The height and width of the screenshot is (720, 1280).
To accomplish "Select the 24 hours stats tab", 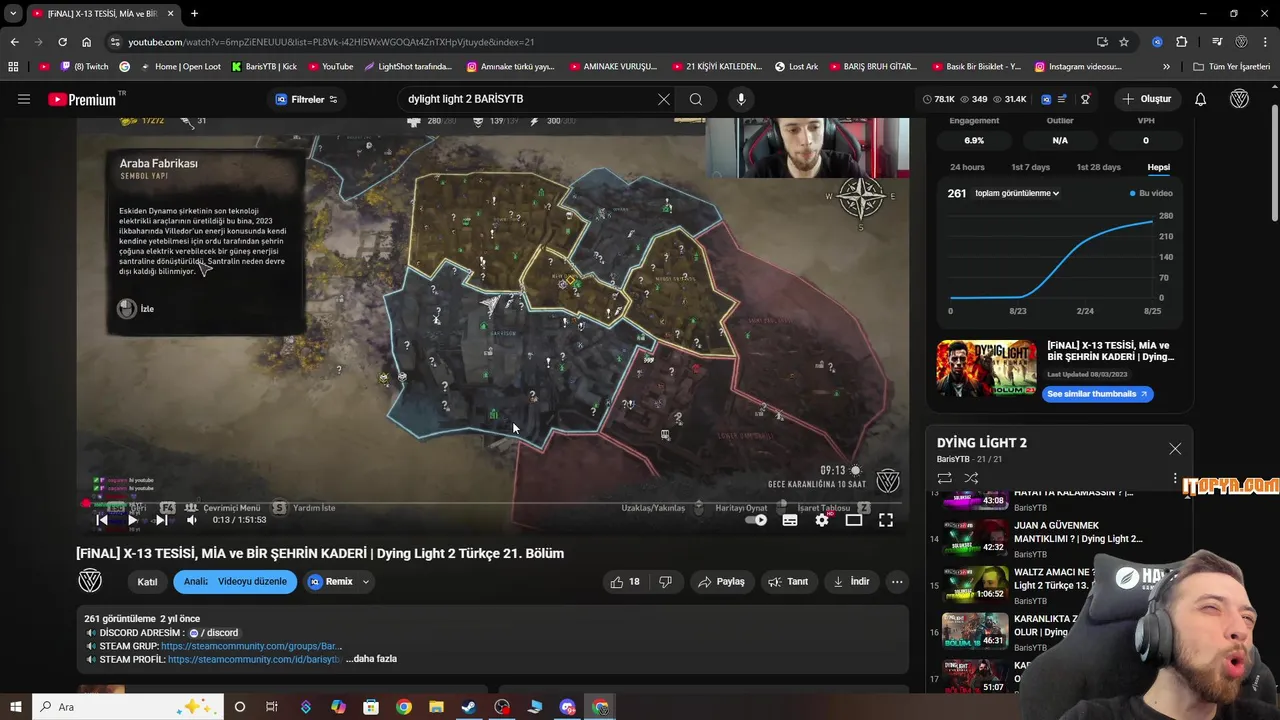I will [967, 167].
